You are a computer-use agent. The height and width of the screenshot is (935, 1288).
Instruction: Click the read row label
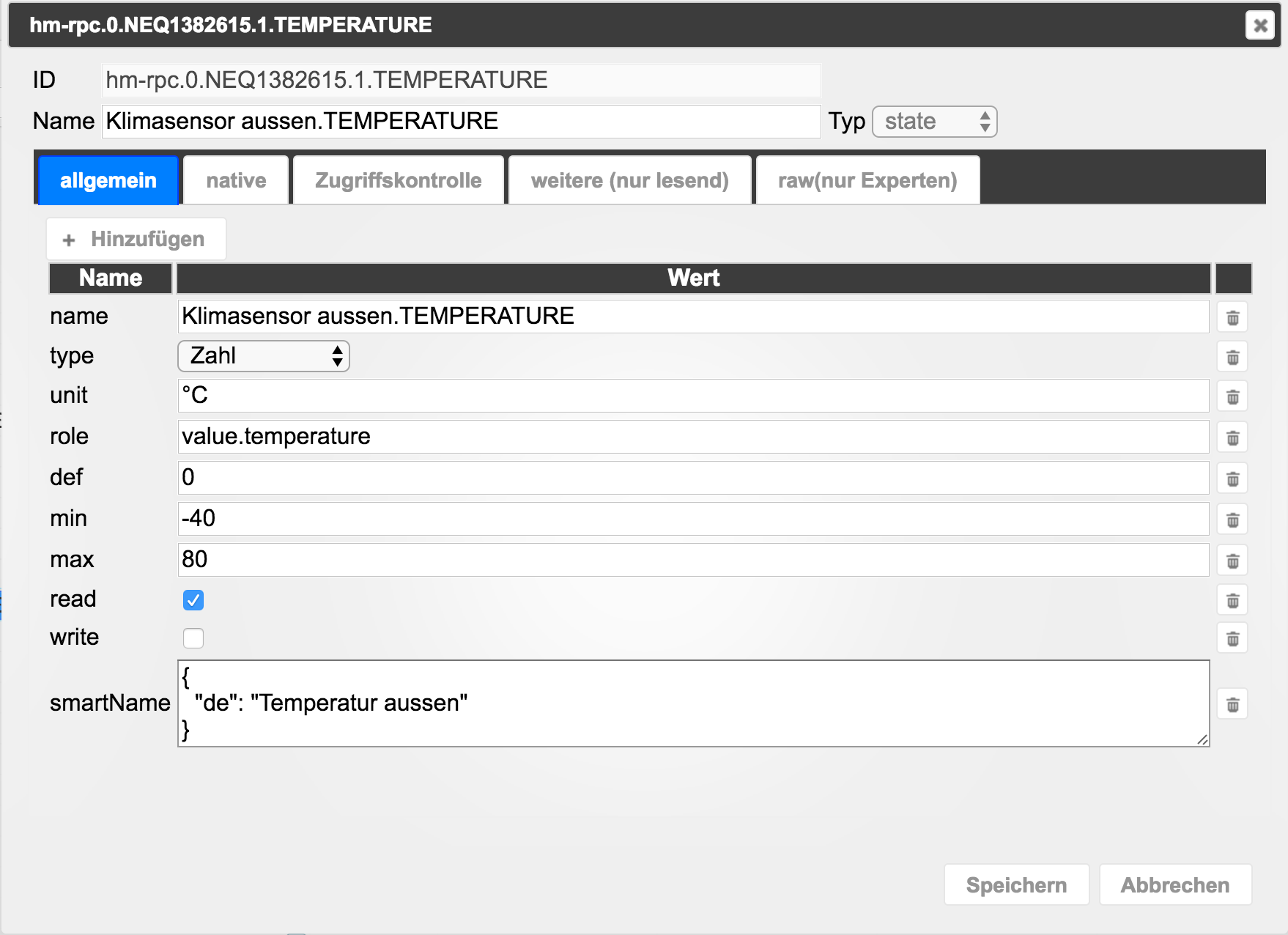[x=73, y=599]
